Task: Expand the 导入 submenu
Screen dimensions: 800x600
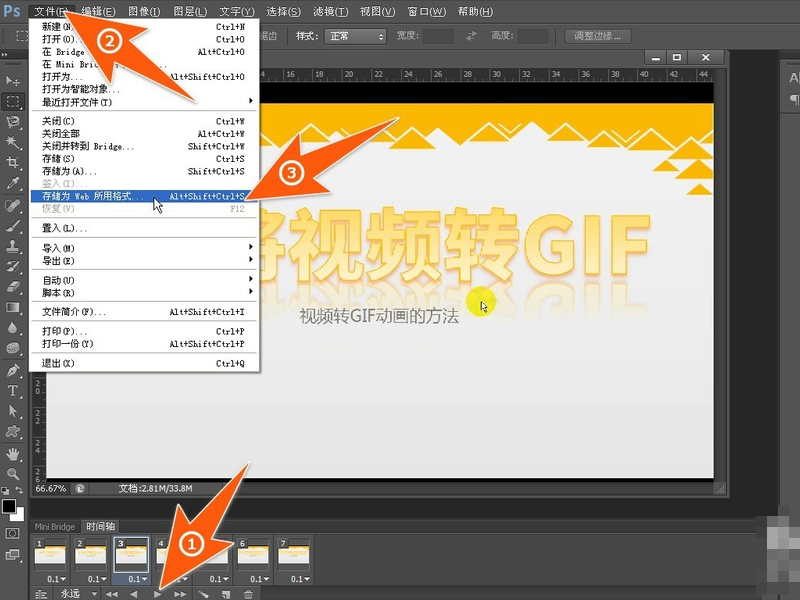Action: point(145,248)
